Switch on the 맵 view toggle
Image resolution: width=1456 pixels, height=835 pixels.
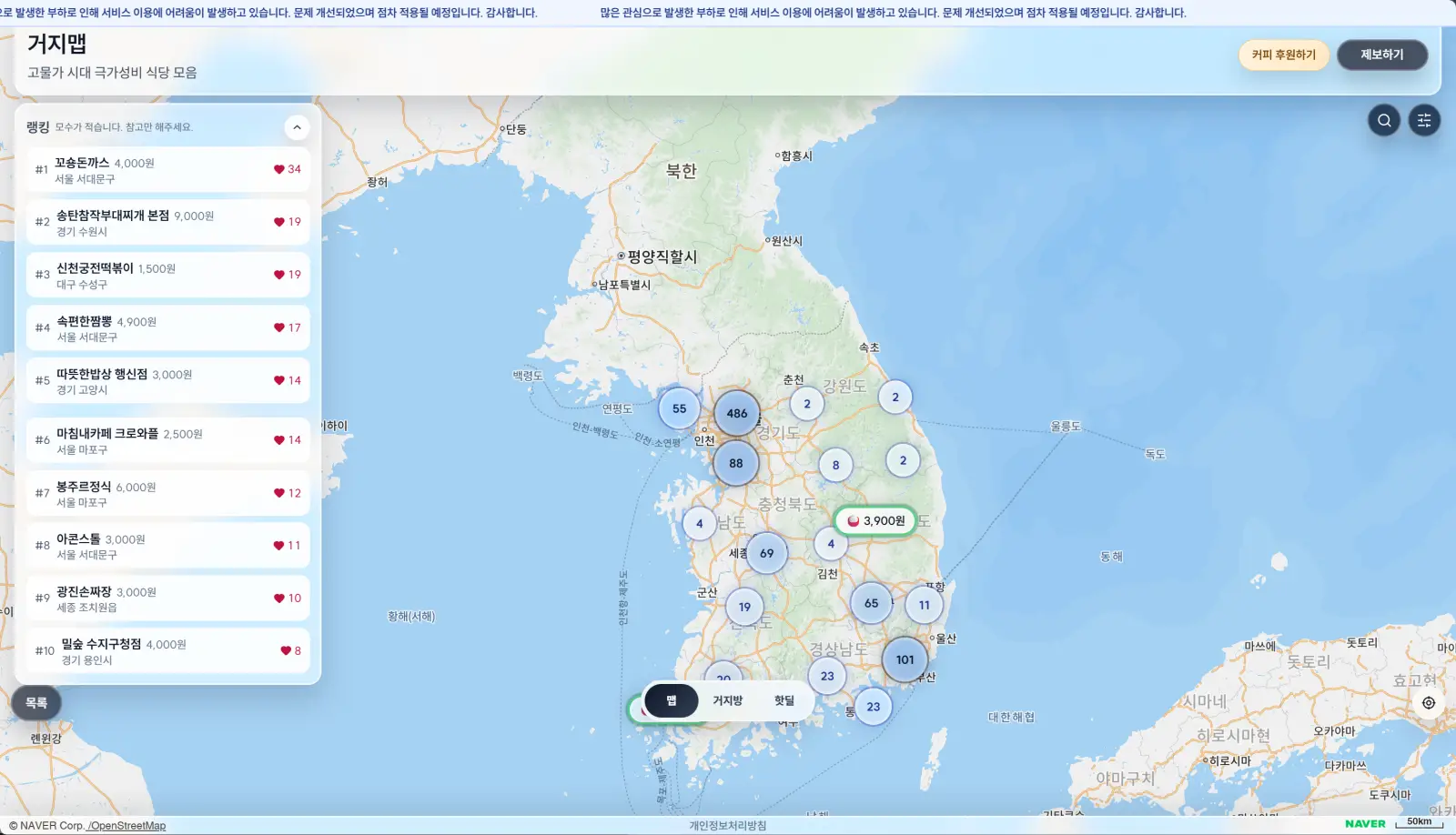[x=671, y=700]
